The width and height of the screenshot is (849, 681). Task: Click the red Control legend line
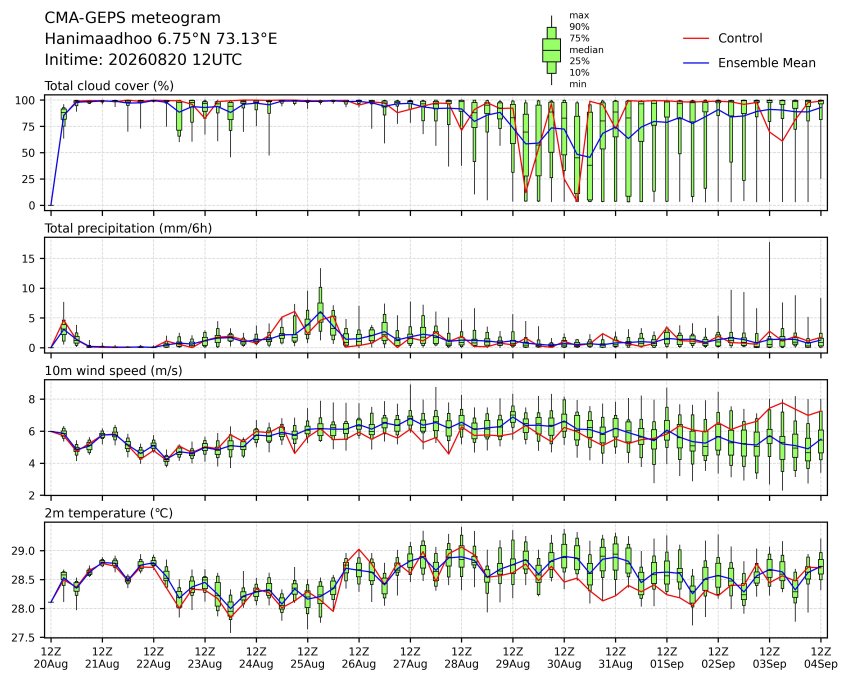coord(696,38)
